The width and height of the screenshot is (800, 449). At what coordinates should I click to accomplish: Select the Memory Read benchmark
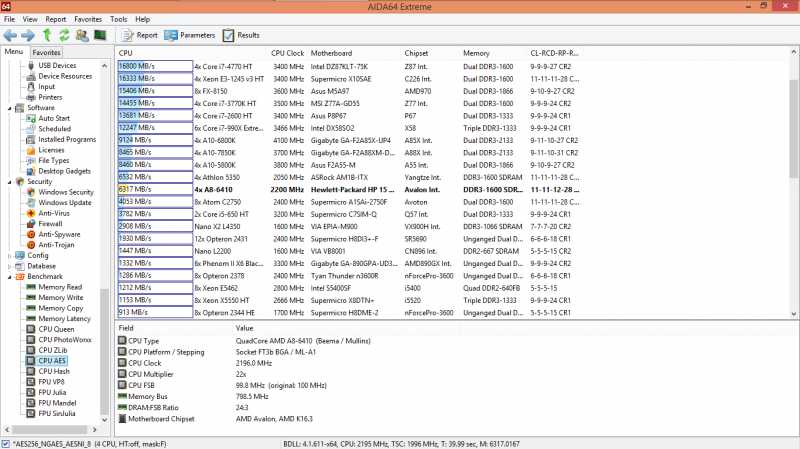[60, 287]
